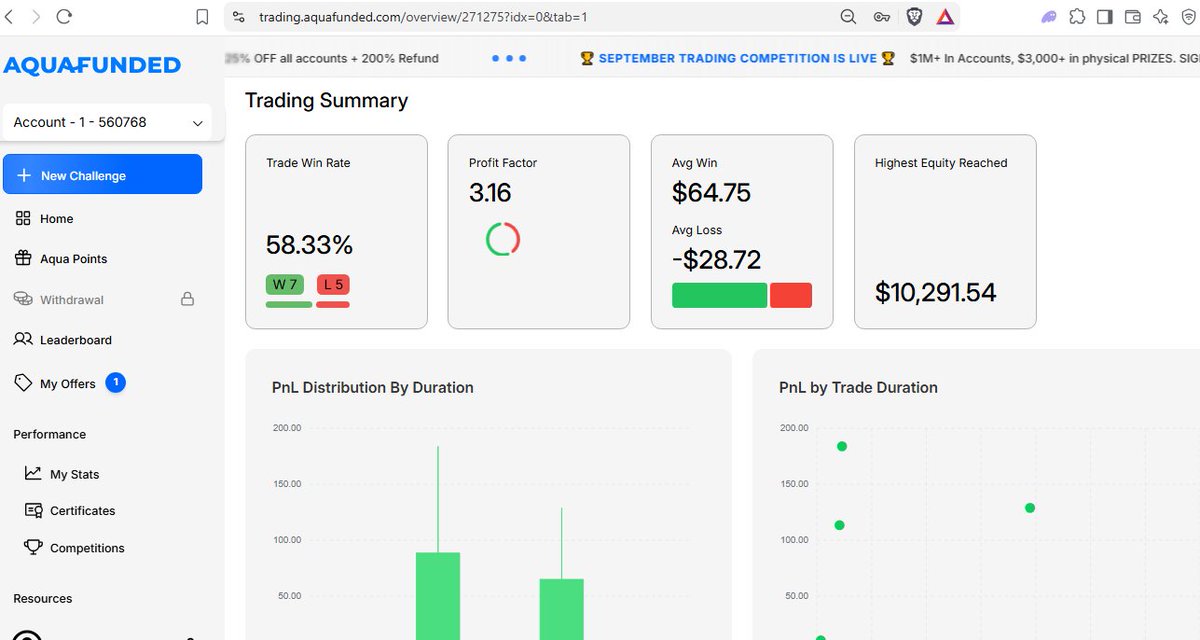Click the $64.75 average win value
This screenshot has width=1200, height=640.
711,192
